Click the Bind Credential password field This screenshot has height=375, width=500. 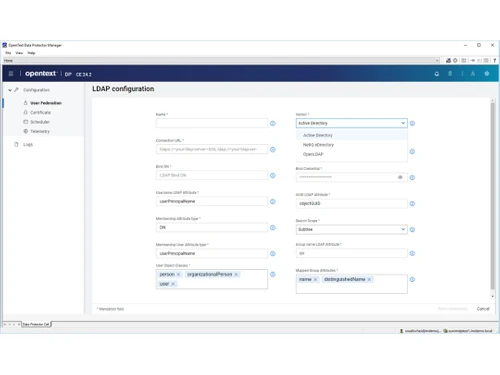point(352,177)
